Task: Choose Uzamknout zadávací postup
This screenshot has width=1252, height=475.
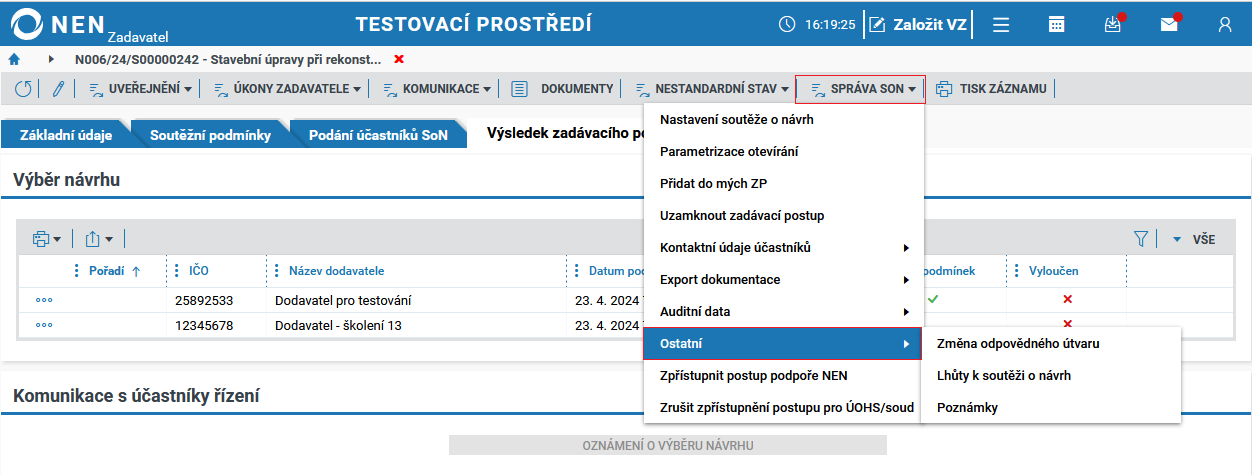Action: point(783,215)
